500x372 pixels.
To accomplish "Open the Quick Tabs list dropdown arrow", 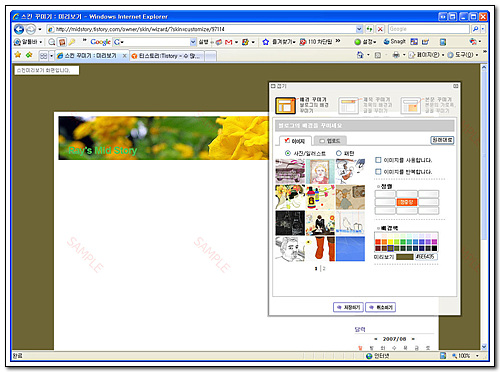I will pyautogui.click(x=51, y=56).
